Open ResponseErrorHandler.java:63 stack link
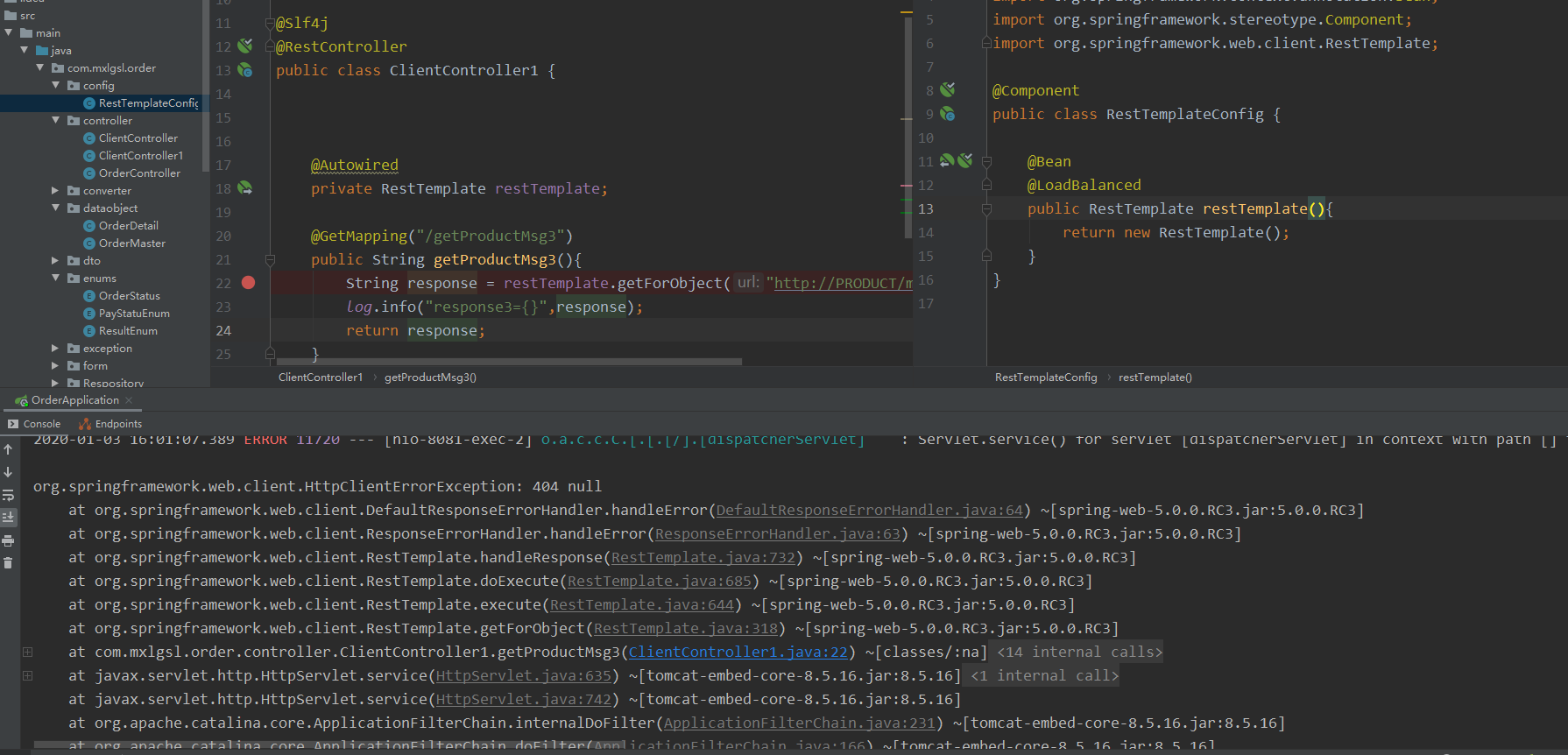Image resolution: width=1568 pixels, height=755 pixels. click(777, 533)
